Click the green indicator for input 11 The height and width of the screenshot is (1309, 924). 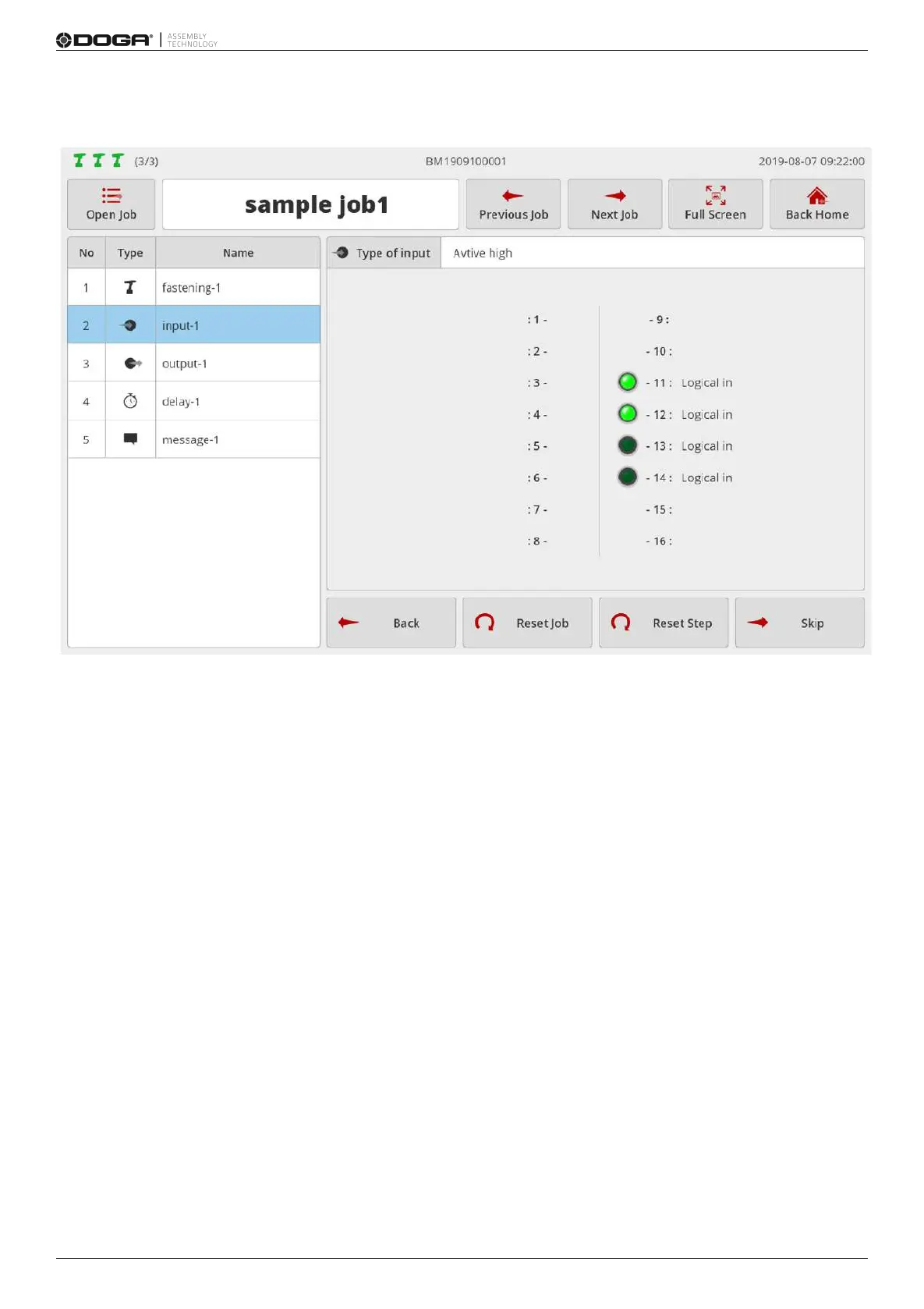(628, 382)
